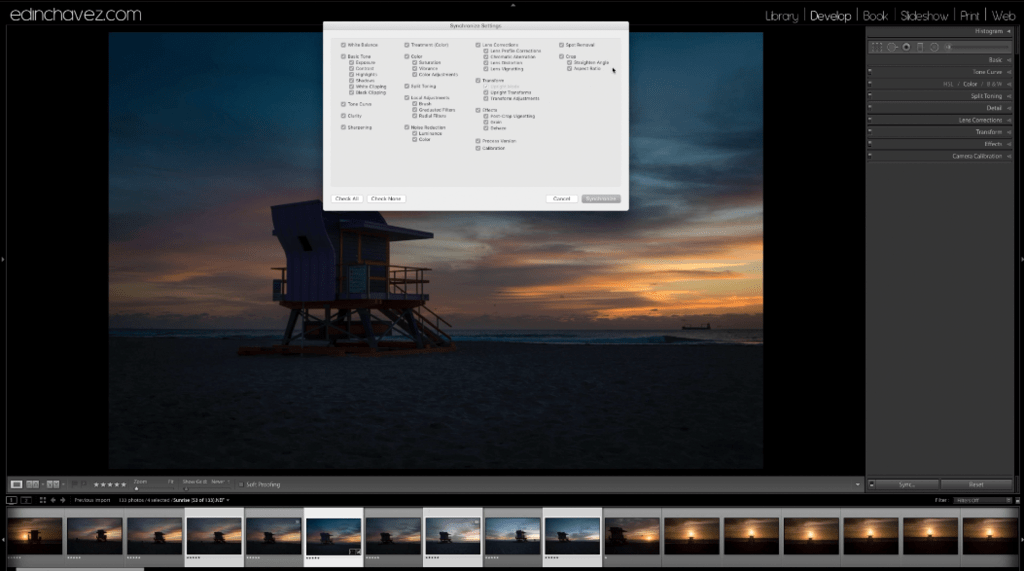
Task: Toggle HSL panel on/off switch
Action: pyautogui.click(x=870, y=84)
